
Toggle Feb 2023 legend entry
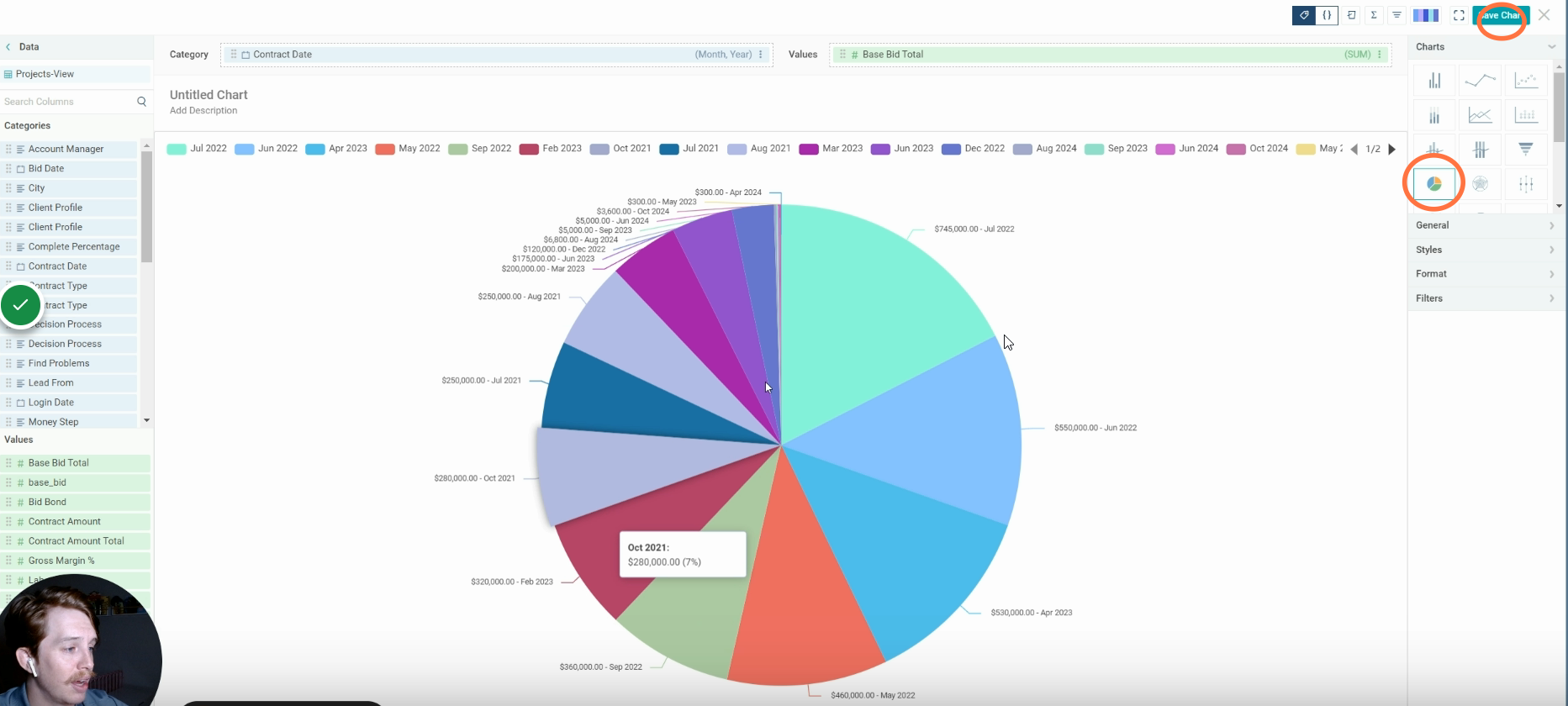click(551, 149)
